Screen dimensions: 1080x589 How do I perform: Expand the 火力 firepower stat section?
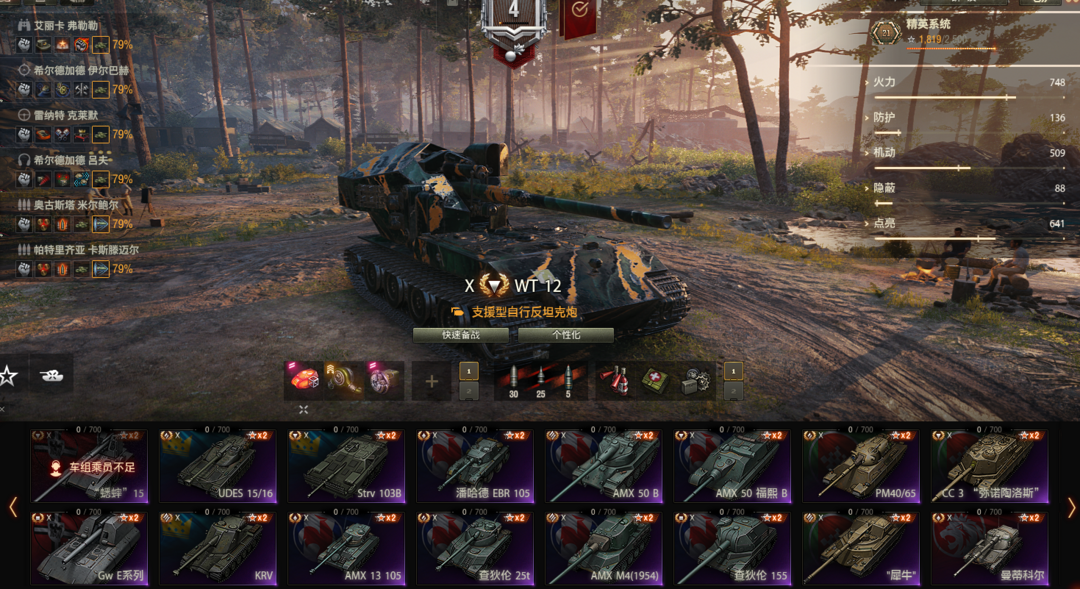coord(884,82)
